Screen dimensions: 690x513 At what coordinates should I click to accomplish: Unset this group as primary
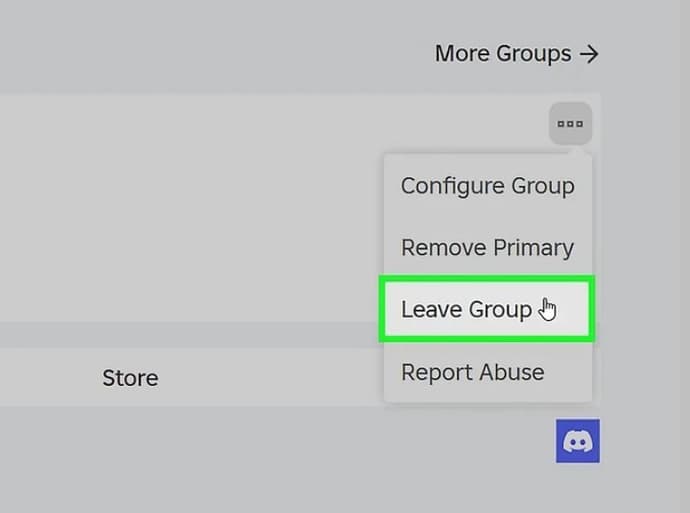pos(487,248)
